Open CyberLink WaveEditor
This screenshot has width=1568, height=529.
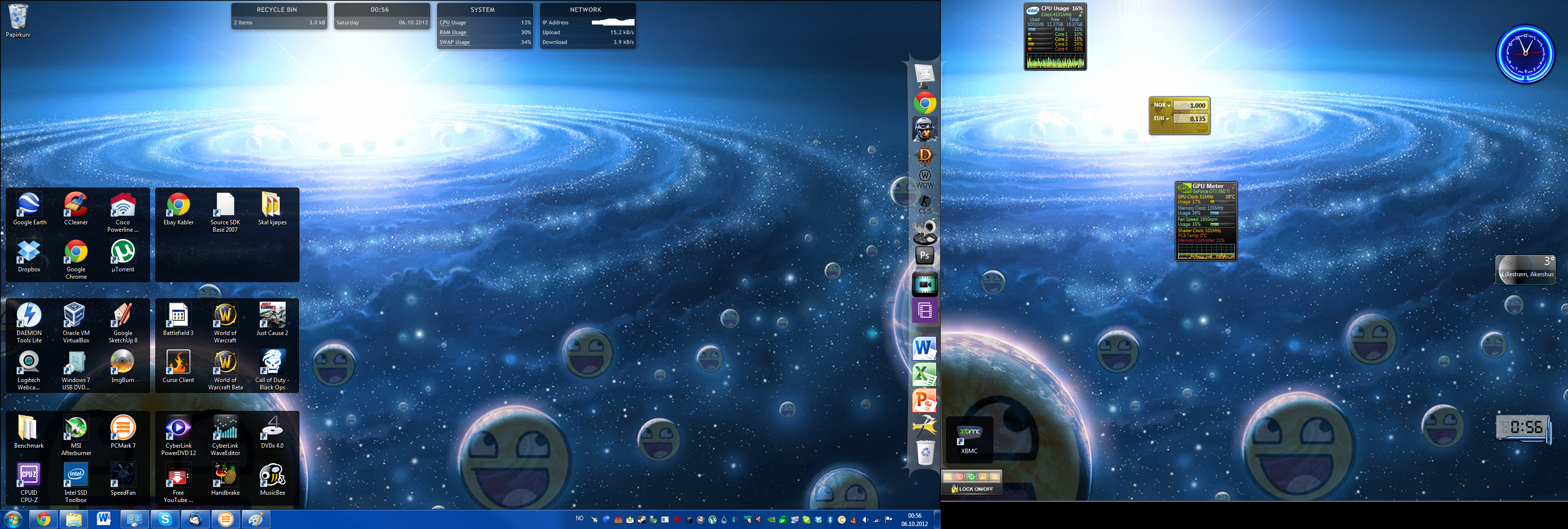[x=225, y=436]
